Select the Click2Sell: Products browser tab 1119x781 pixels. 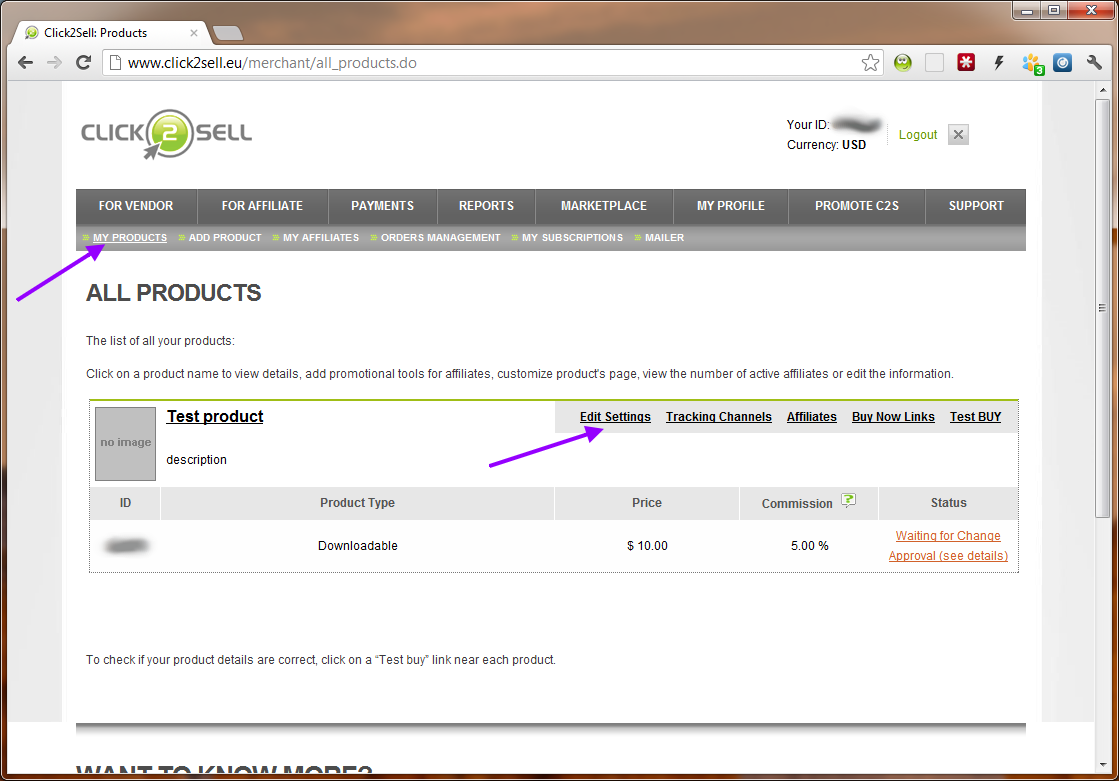pyautogui.click(x=111, y=33)
